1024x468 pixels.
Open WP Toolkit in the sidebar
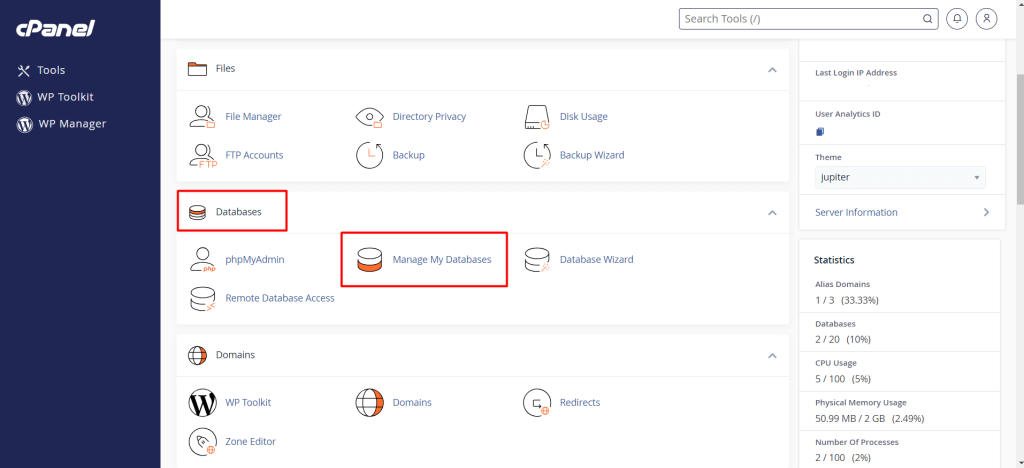pyautogui.click(x=65, y=97)
